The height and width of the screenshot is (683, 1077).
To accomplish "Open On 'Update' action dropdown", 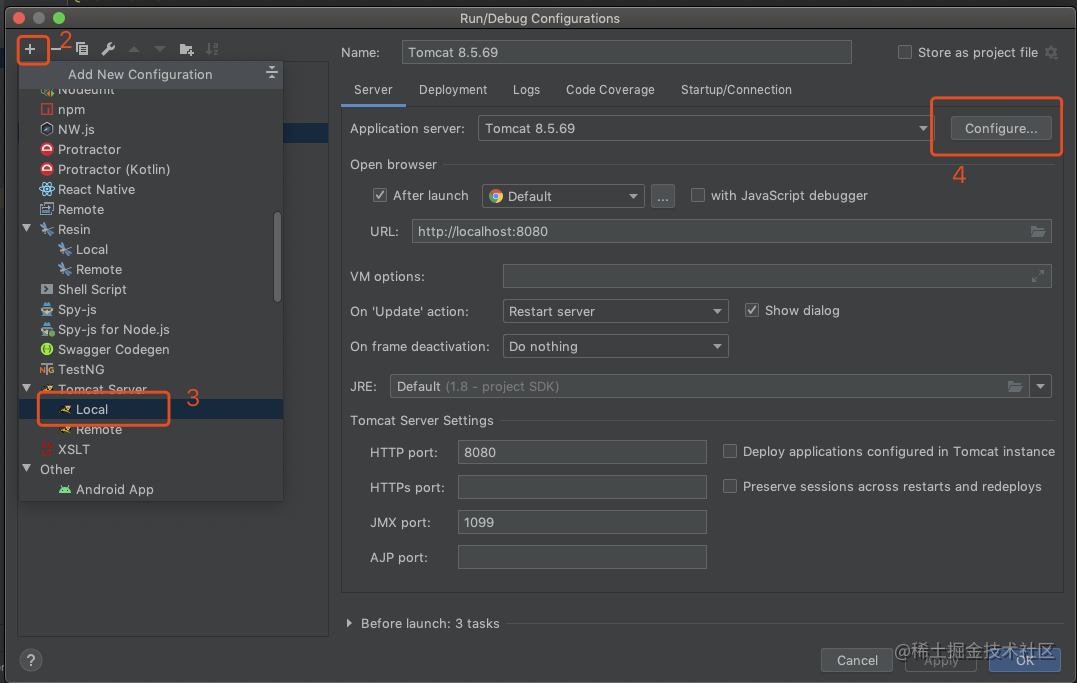I will 615,311.
